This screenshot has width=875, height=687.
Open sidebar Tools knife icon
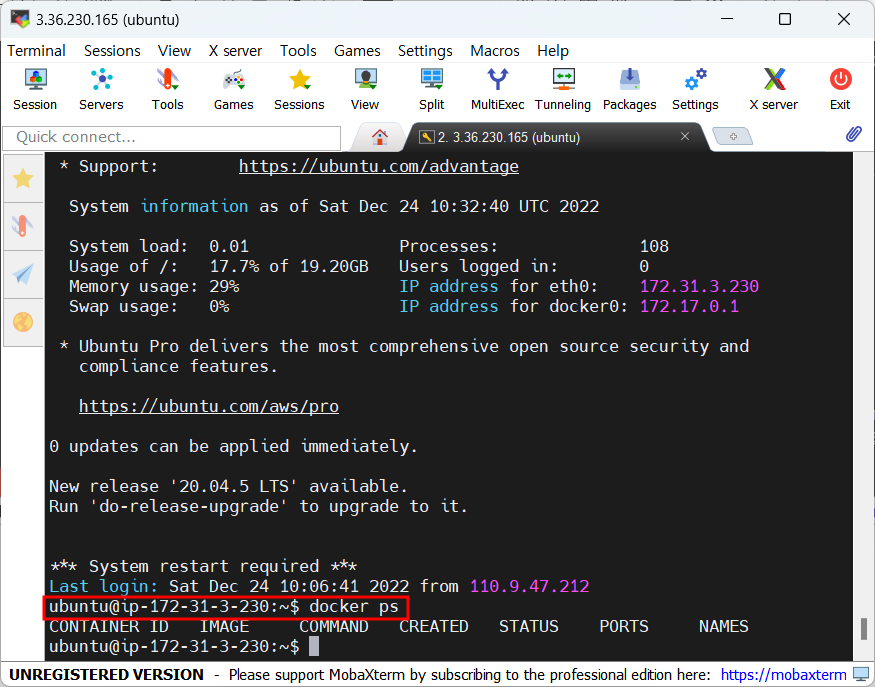tap(23, 226)
